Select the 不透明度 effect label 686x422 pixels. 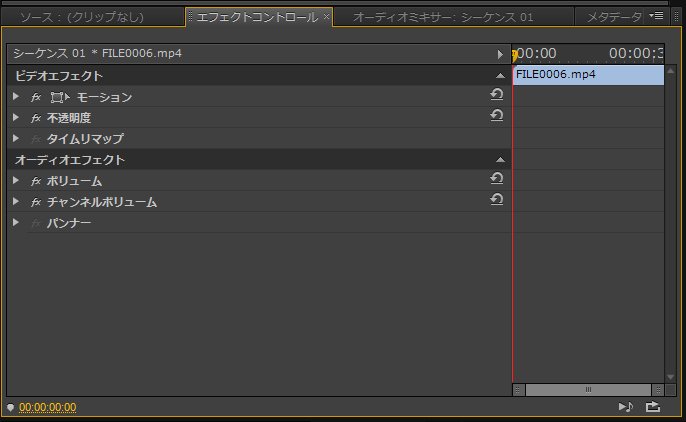[x=69, y=118]
